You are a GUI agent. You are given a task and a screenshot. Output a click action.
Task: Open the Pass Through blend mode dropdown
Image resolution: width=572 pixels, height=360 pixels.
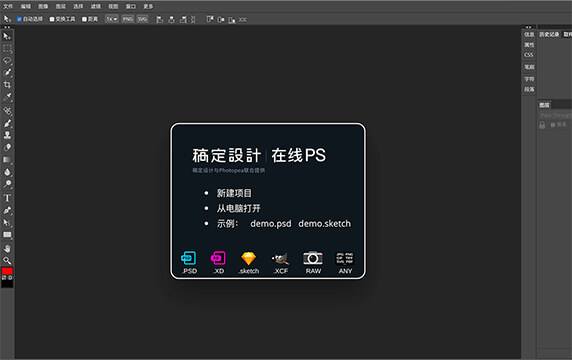click(x=555, y=115)
